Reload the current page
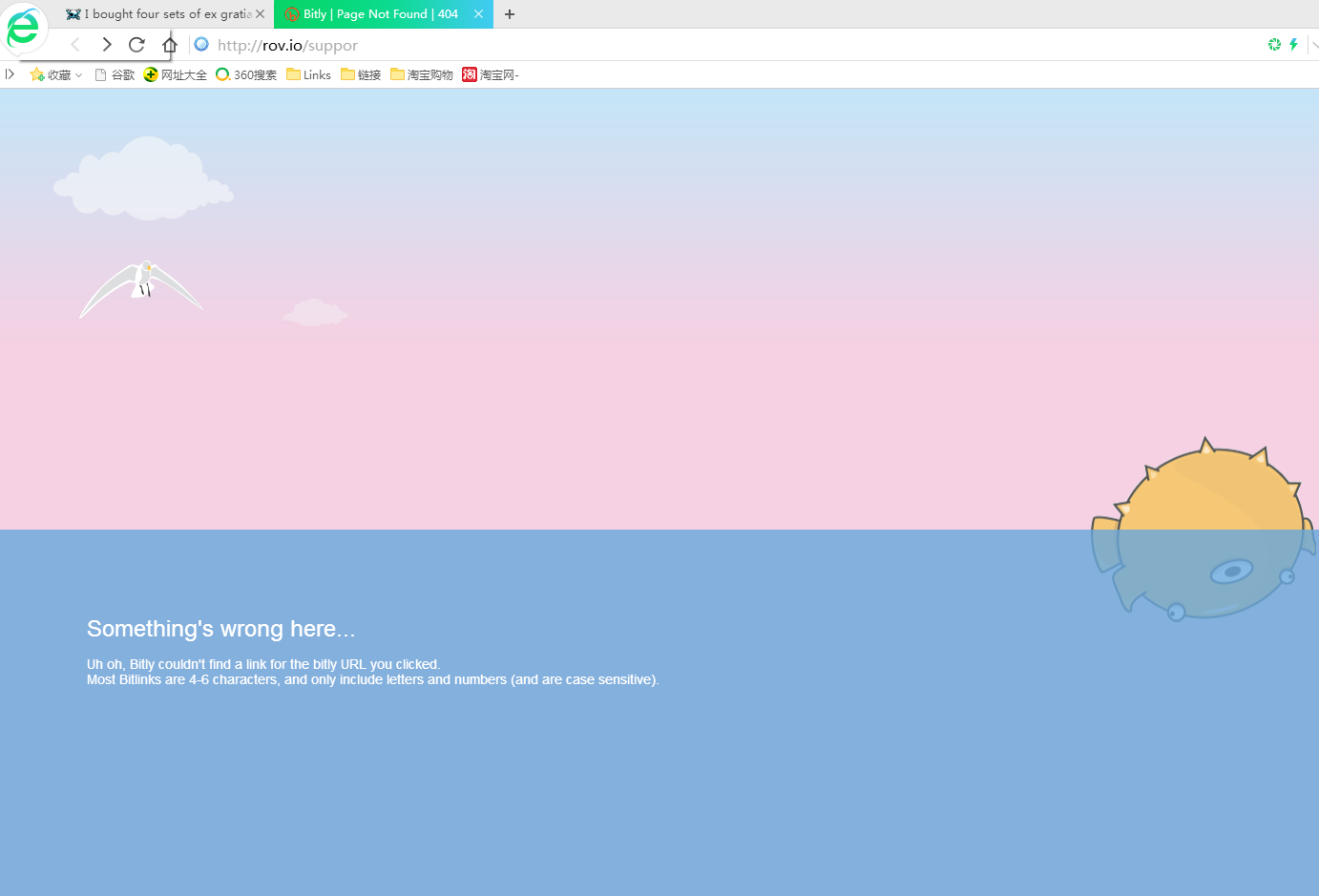 click(136, 45)
